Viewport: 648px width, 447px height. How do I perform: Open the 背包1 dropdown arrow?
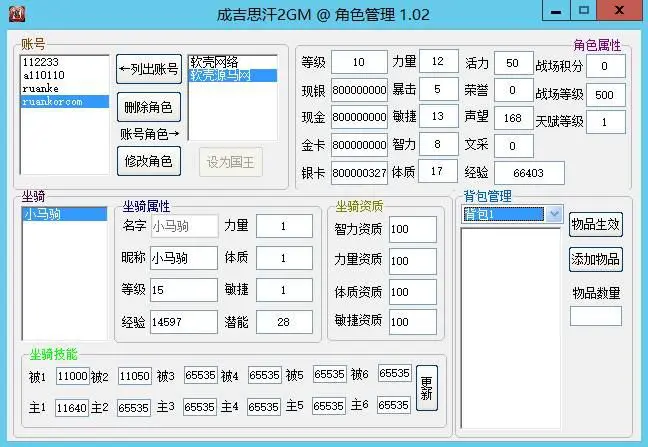(554, 214)
